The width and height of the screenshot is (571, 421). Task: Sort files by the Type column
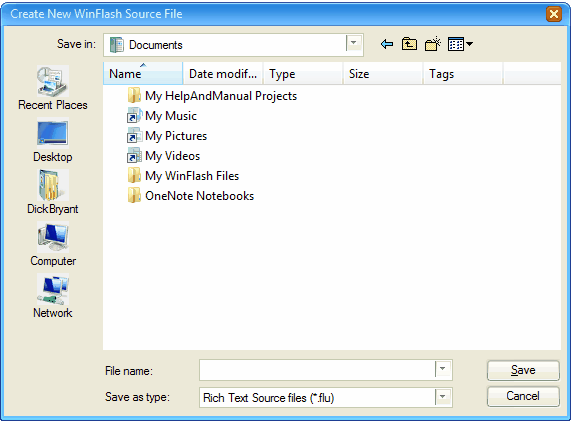coord(303,74)
